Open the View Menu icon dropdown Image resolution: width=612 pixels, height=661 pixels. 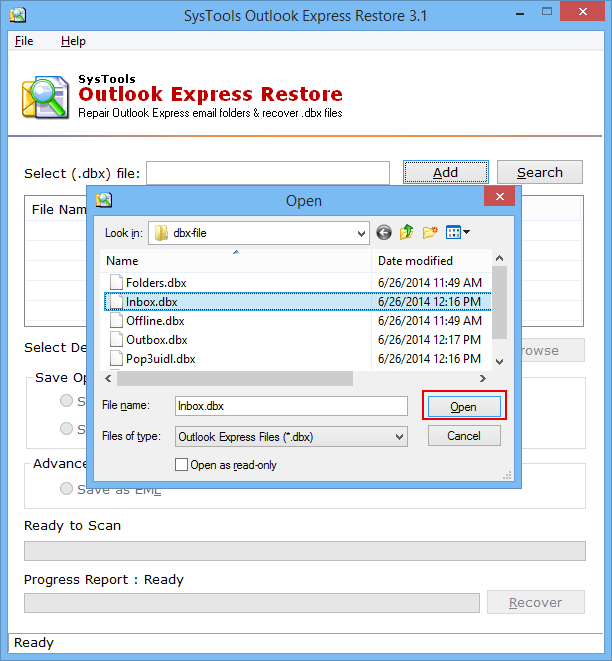click(x=458, y=232)
